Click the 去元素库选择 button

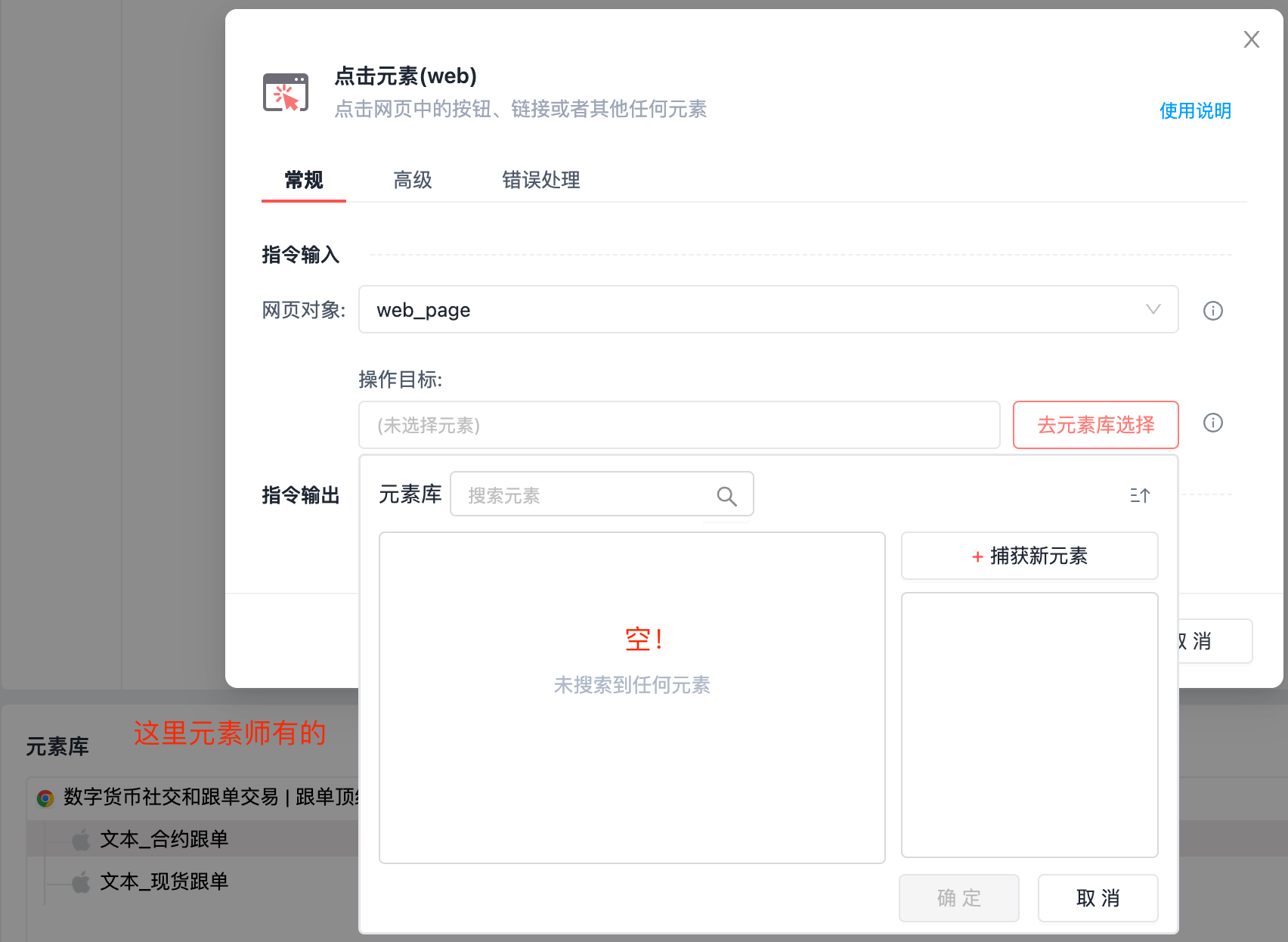coord(1095,425)
